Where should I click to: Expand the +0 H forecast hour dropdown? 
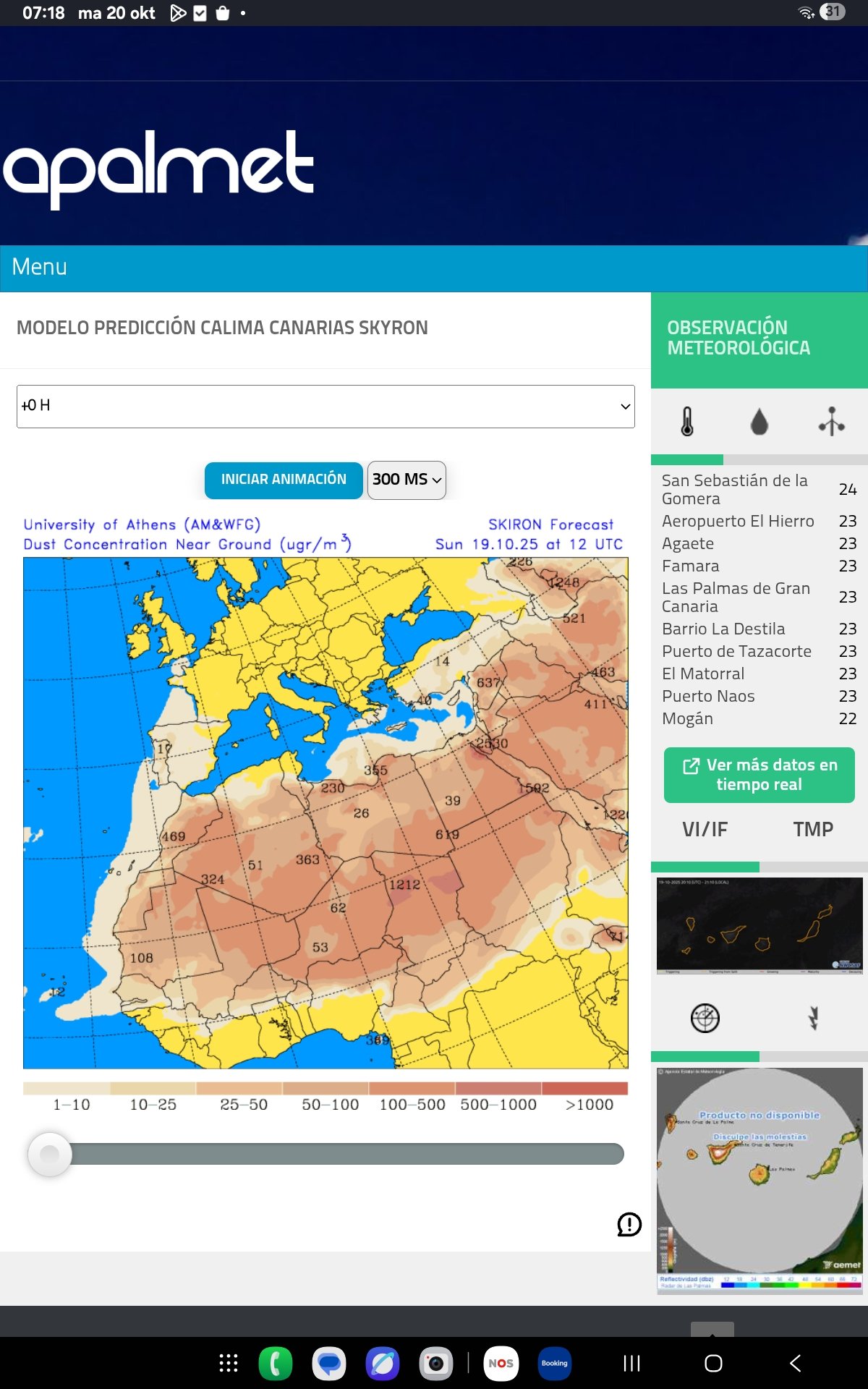(325, 407)
